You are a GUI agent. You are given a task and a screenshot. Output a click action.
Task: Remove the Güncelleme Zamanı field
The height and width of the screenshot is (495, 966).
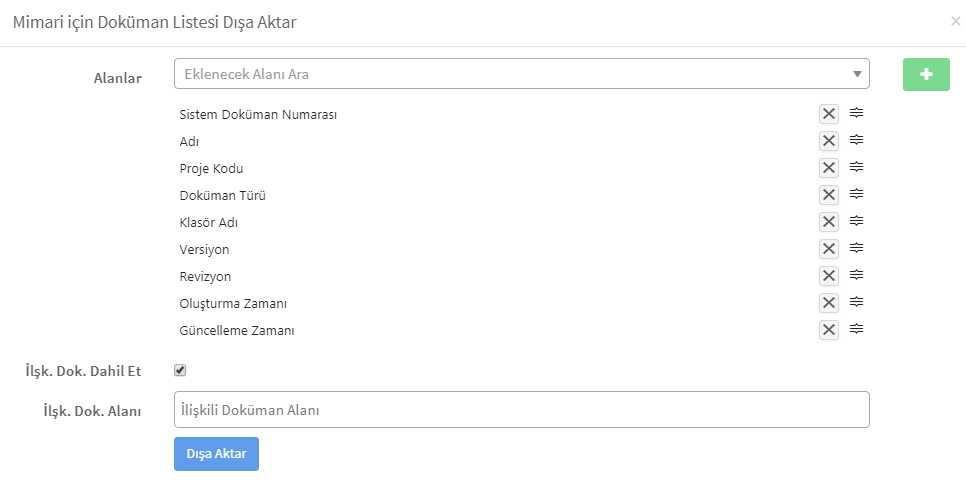(x=829, y=330)
